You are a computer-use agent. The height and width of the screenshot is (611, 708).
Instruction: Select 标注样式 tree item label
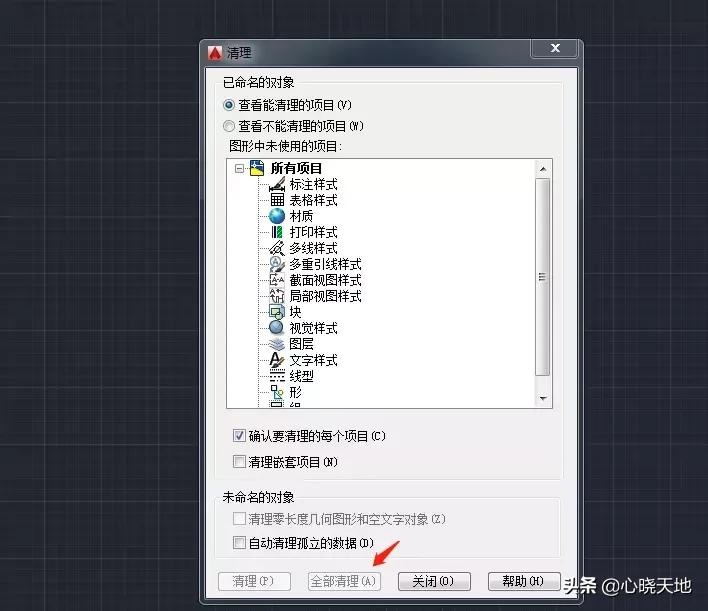pos(313,184)
